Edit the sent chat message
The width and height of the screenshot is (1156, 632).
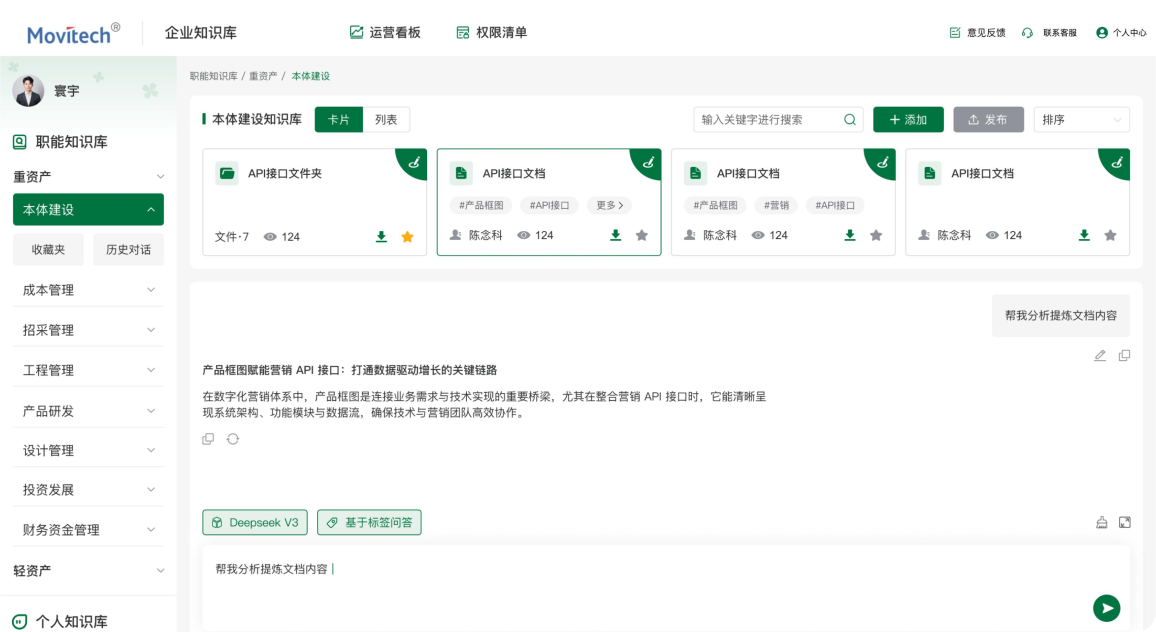click(x=1100, y=355)
